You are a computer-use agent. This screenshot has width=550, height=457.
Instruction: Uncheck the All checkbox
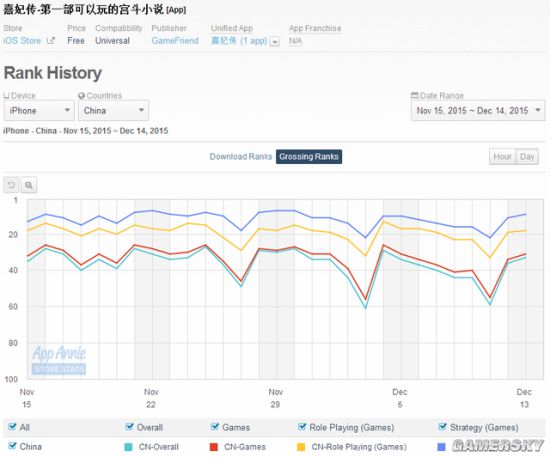pos(12,427)
